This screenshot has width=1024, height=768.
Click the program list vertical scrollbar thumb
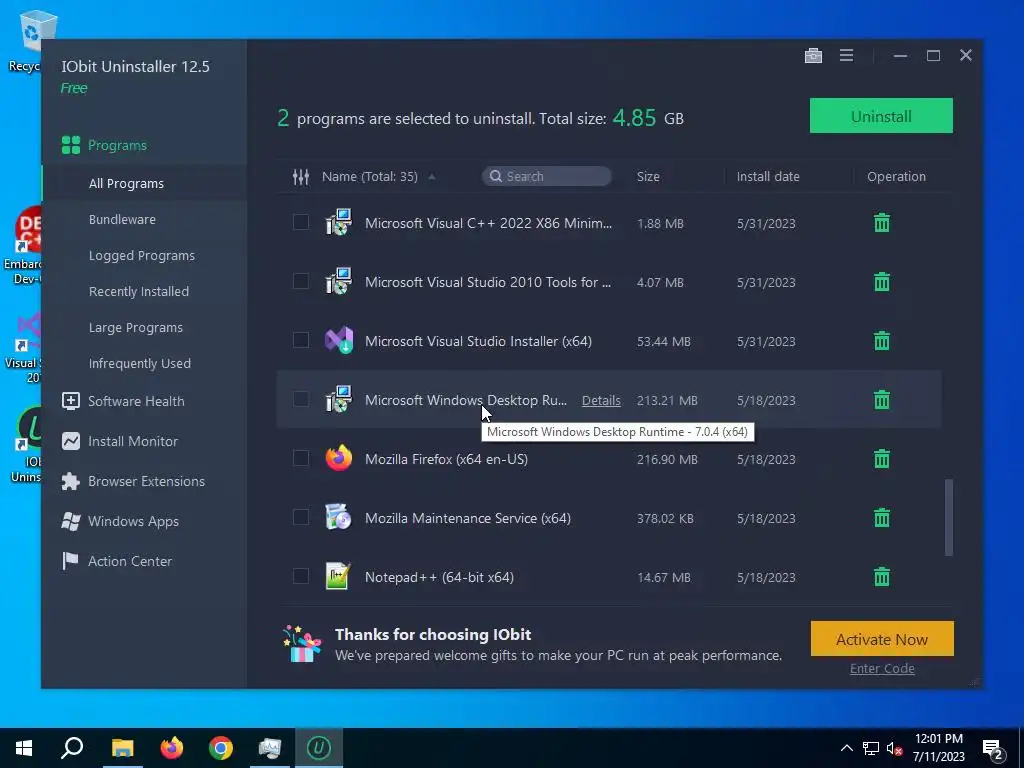pyautogui.click(x=948, y=517)
